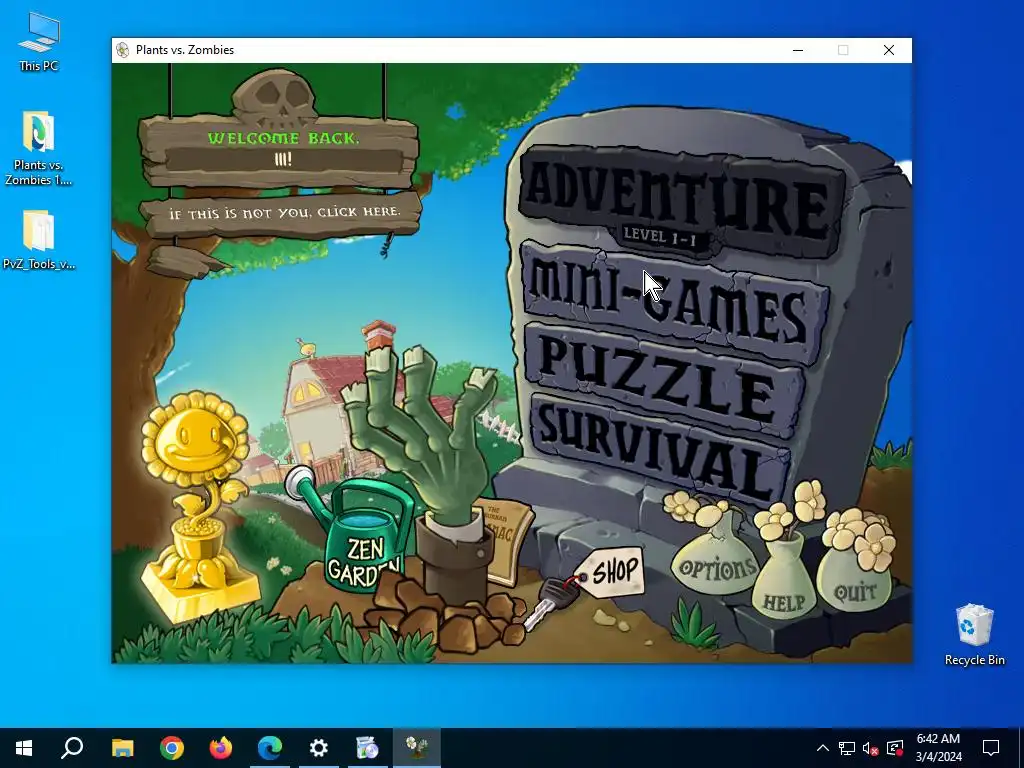The width and height of the screenshot is (1024, 768).
Task: Launch Google Chrome from taskbar
Action: [172, 748]
